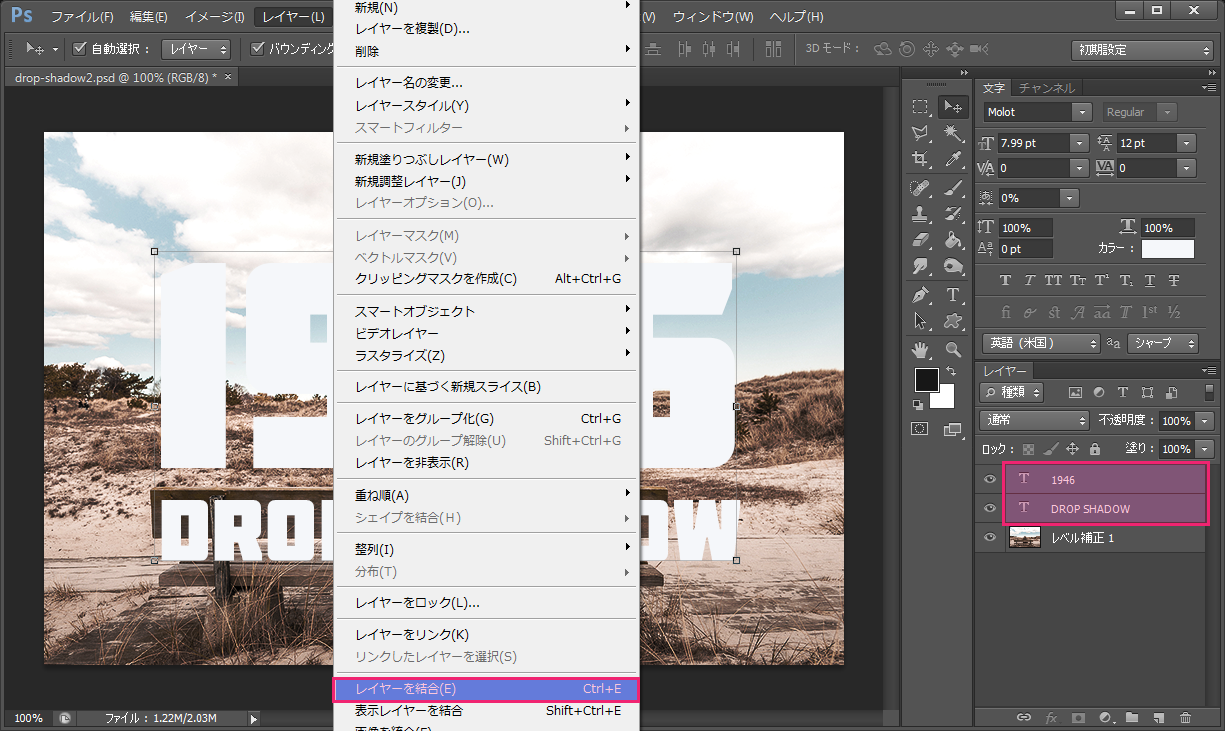
Task: Toggle visibility of DROP SHADOW layer
Action: pos(990,508)
